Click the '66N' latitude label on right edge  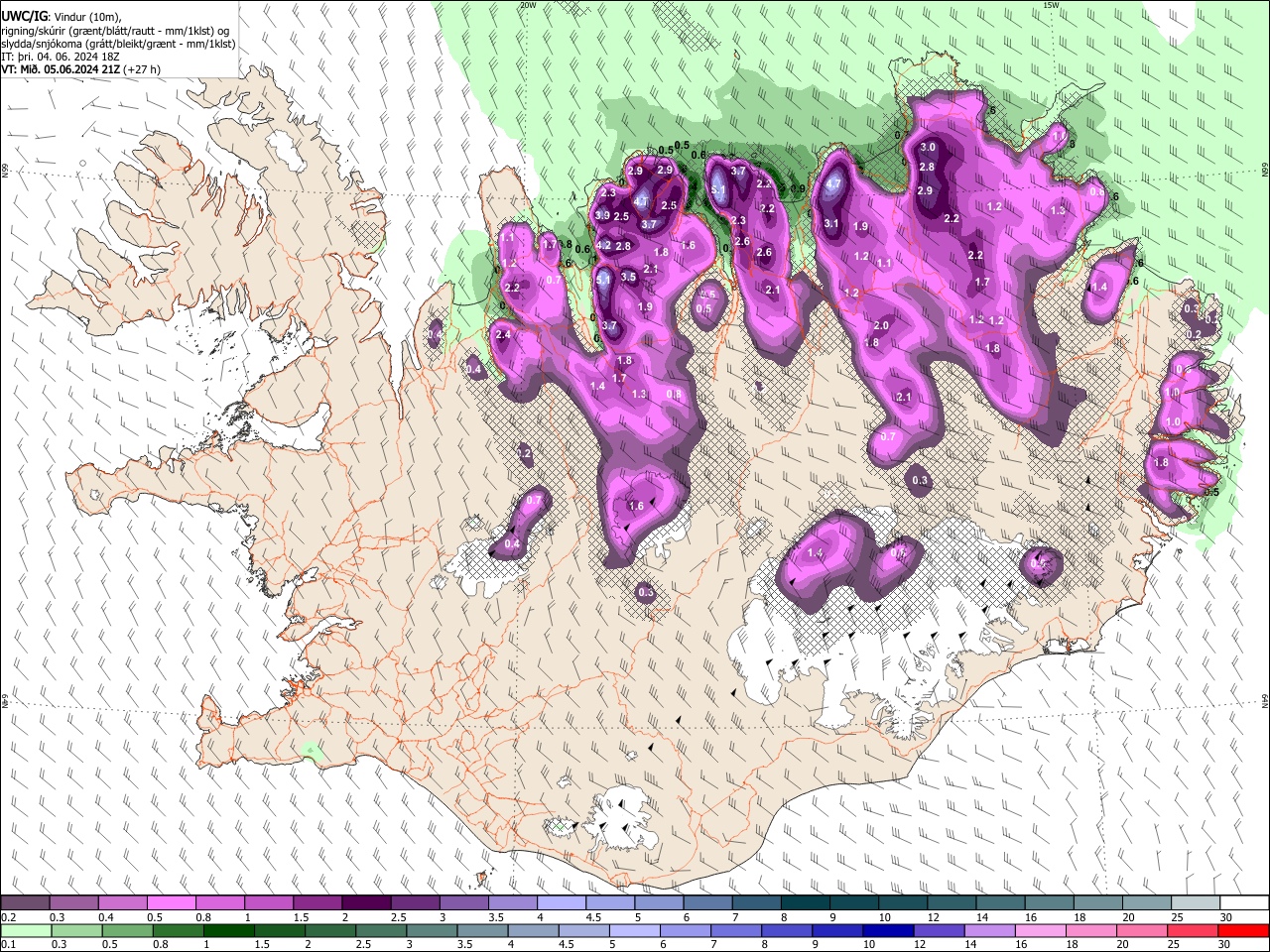point(1265,172)
